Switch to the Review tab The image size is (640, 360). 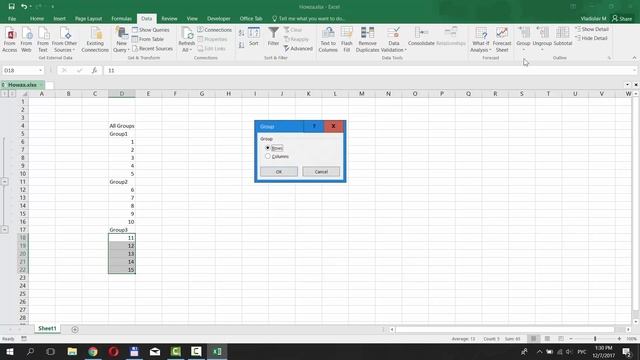[x=169, y=19]
